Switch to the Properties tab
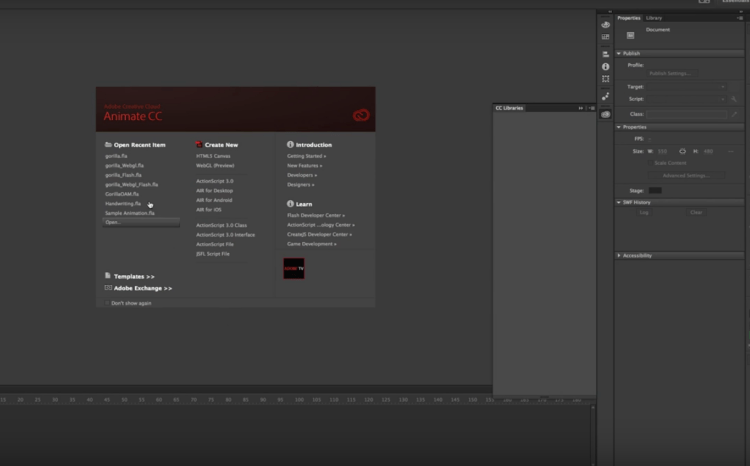This screenshot has width=750, height=466. click(629, 18)
